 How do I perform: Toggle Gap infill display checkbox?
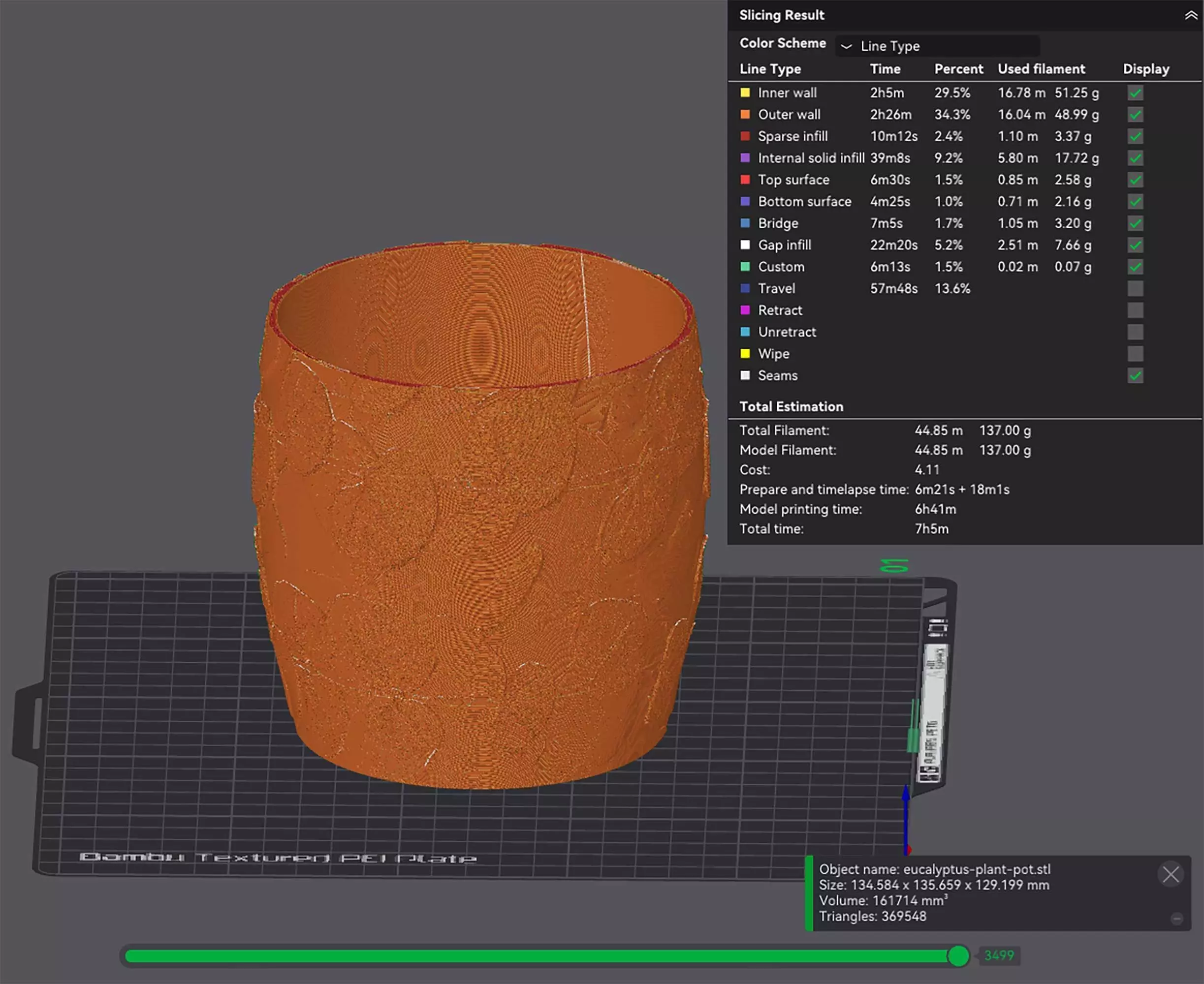(x=1135, y=245)
